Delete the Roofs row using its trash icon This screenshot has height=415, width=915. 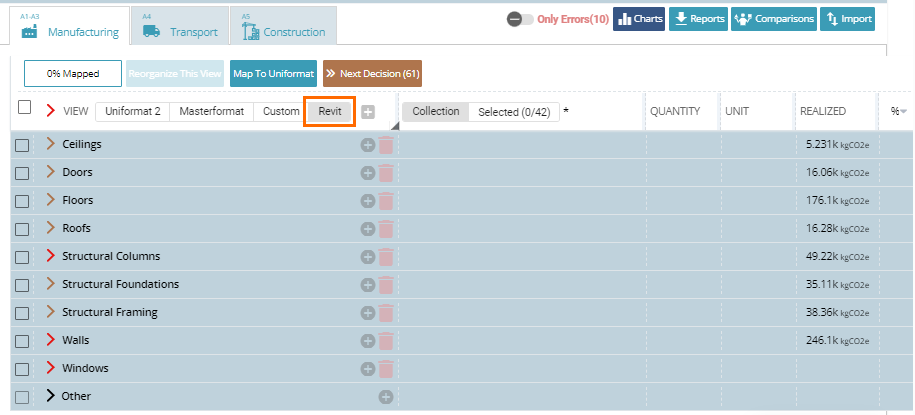pyautogui.click(x=386, y=229)
